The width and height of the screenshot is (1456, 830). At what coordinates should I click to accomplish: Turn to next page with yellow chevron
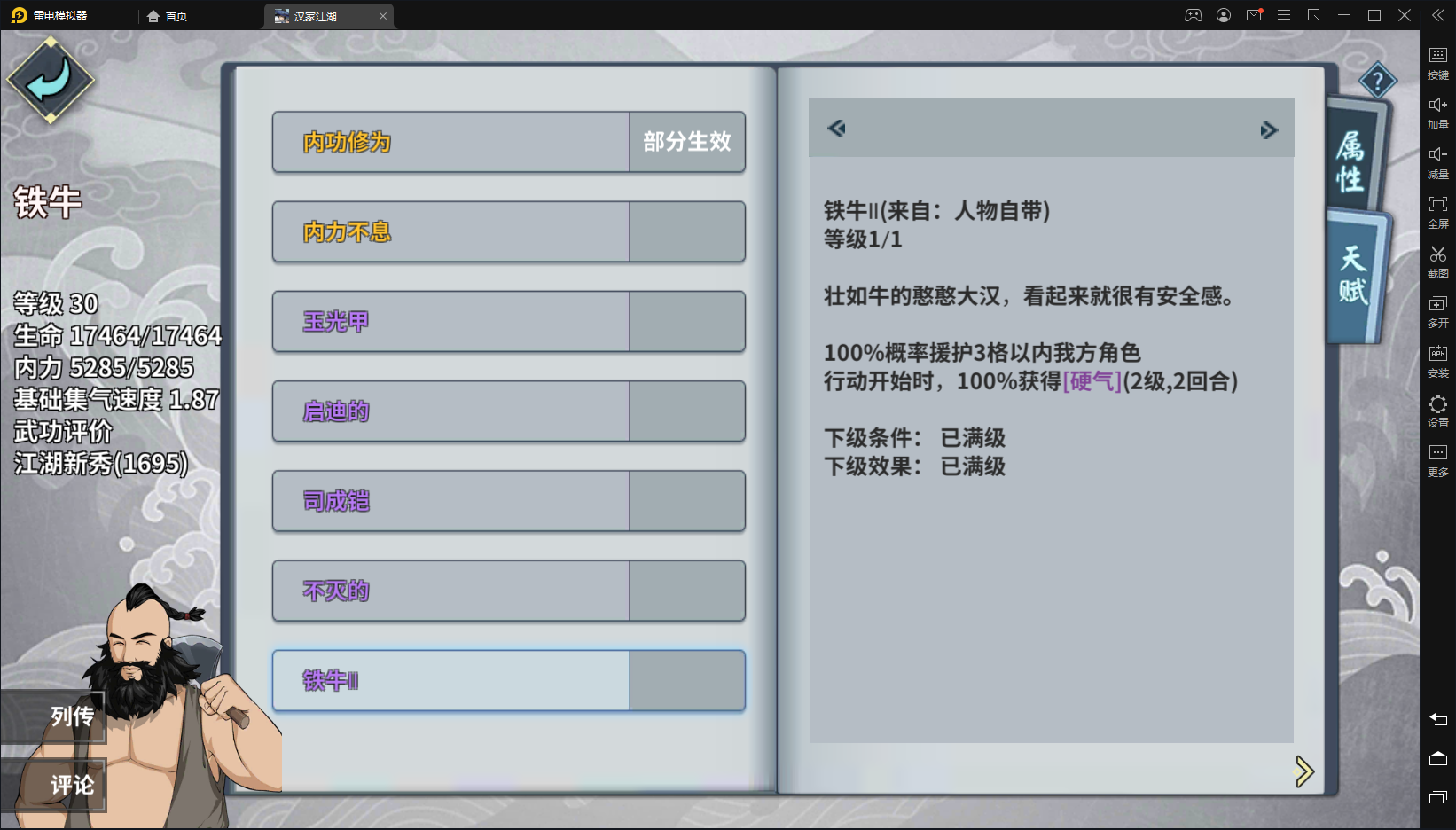click(1303, 771)
